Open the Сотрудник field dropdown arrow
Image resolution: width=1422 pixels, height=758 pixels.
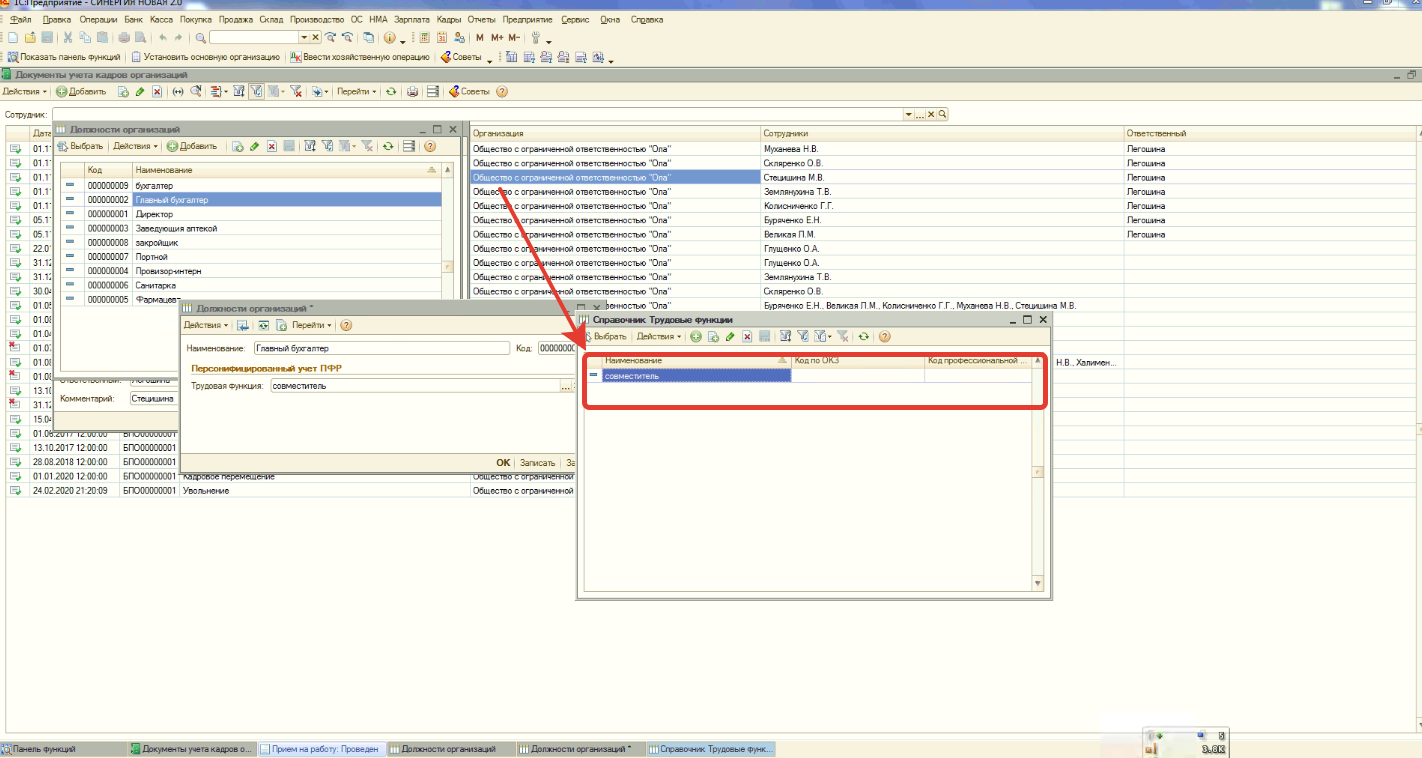[x=908, y=115]
